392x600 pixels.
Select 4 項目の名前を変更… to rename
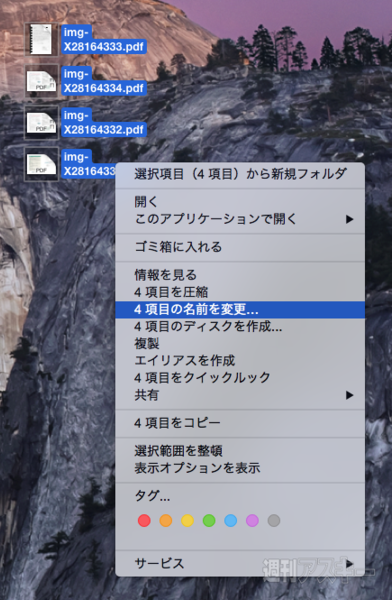(240, 309)
